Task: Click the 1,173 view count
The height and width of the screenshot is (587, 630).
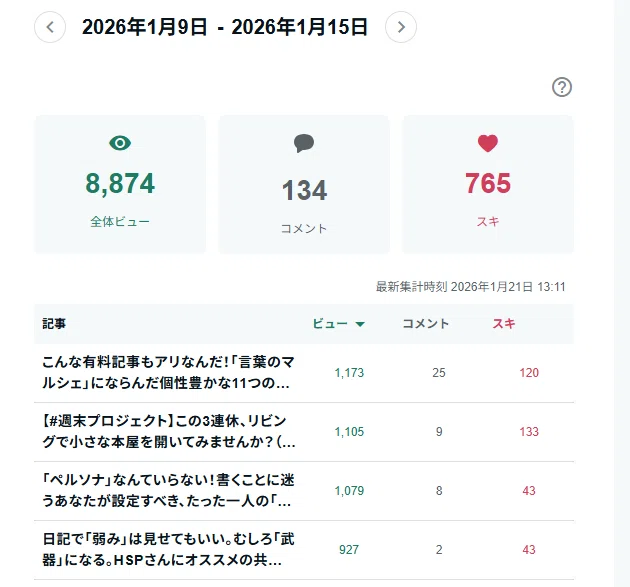Action: [x=349, y=373]
